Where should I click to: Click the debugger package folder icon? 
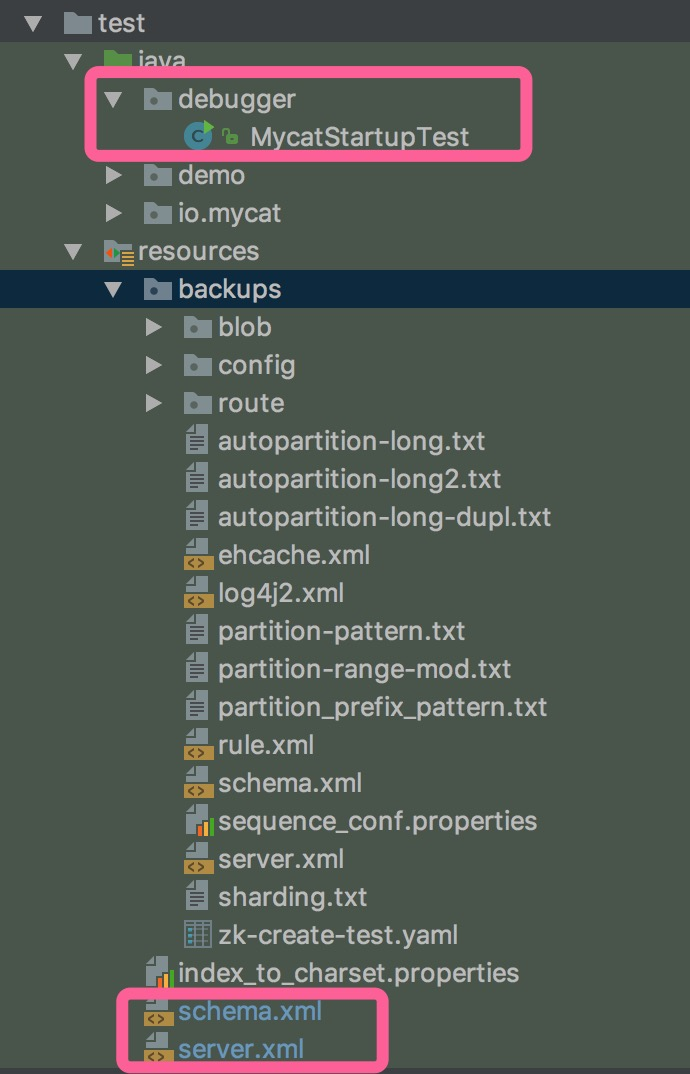coord(158,99)
